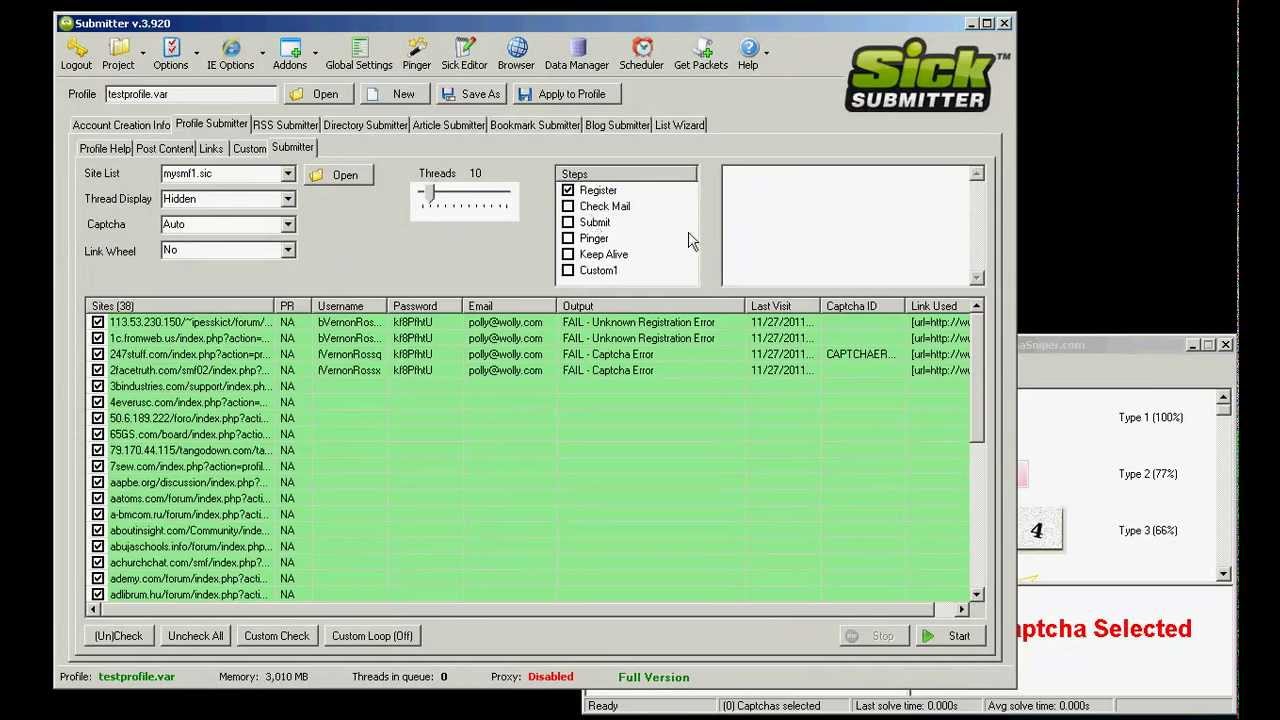Create a New profile

395,94
